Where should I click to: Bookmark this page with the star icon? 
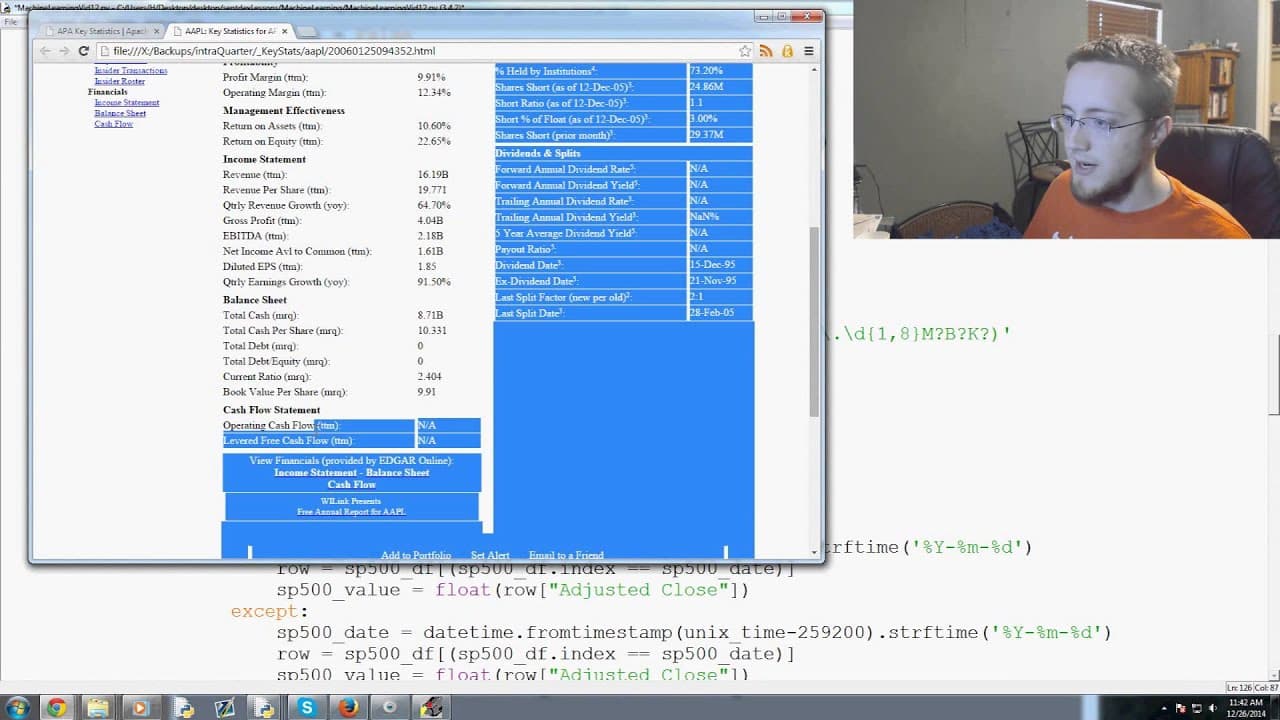(745, 51)
